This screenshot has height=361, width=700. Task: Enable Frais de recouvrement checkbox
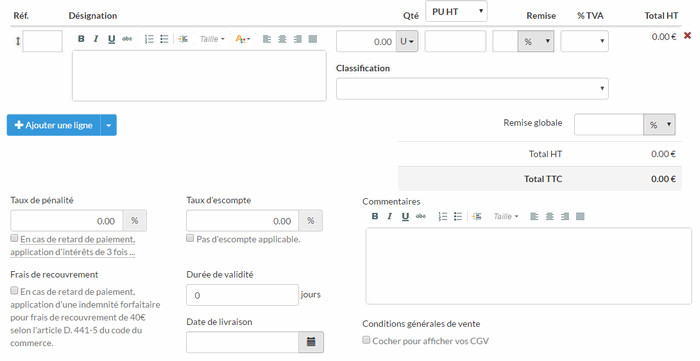coord(14,290)
